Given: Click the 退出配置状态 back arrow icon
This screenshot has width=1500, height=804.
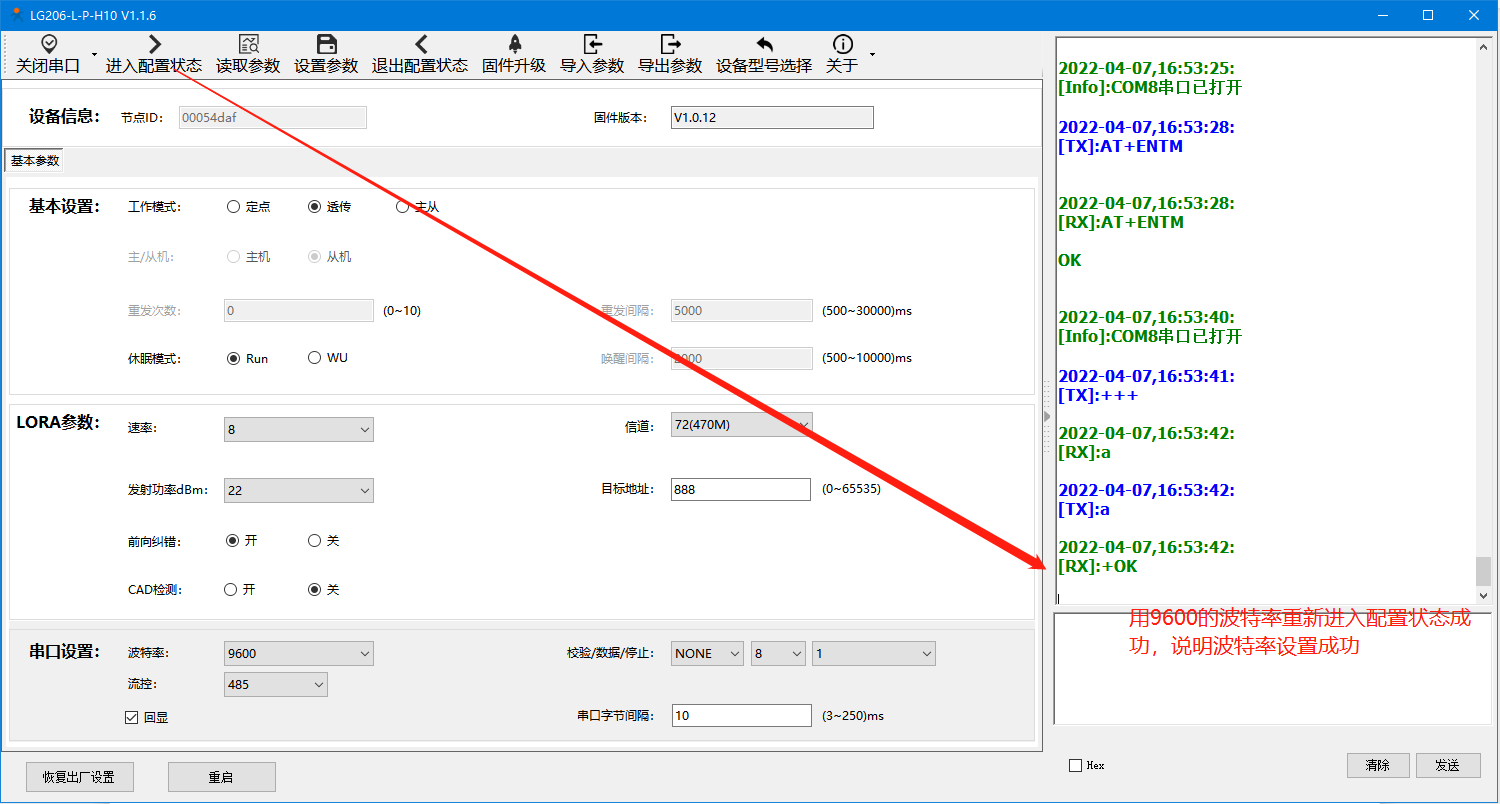Looking at the screenshot, I should click(420, 44).
